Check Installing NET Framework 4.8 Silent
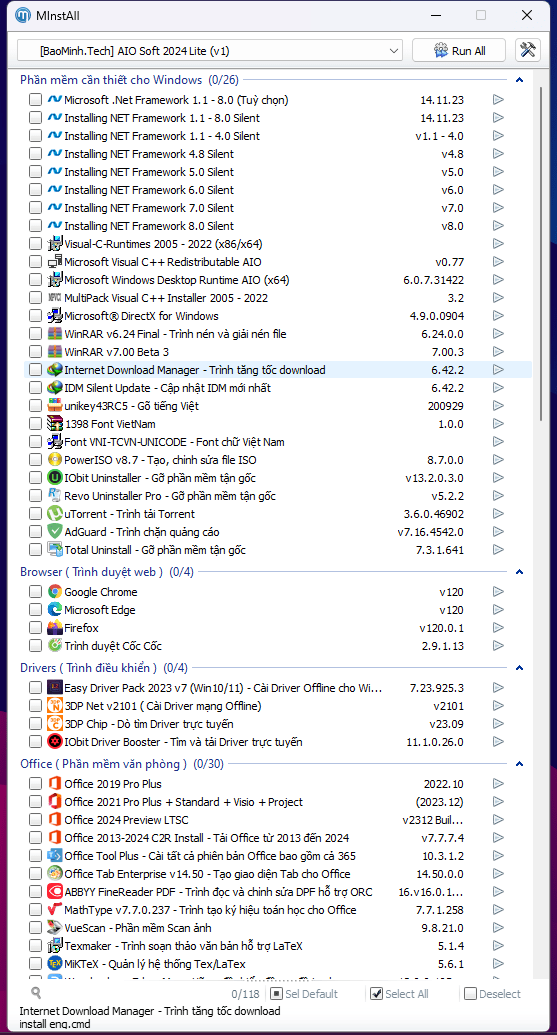This screenshot has height=1035, width=557. [x=35, y=154]
